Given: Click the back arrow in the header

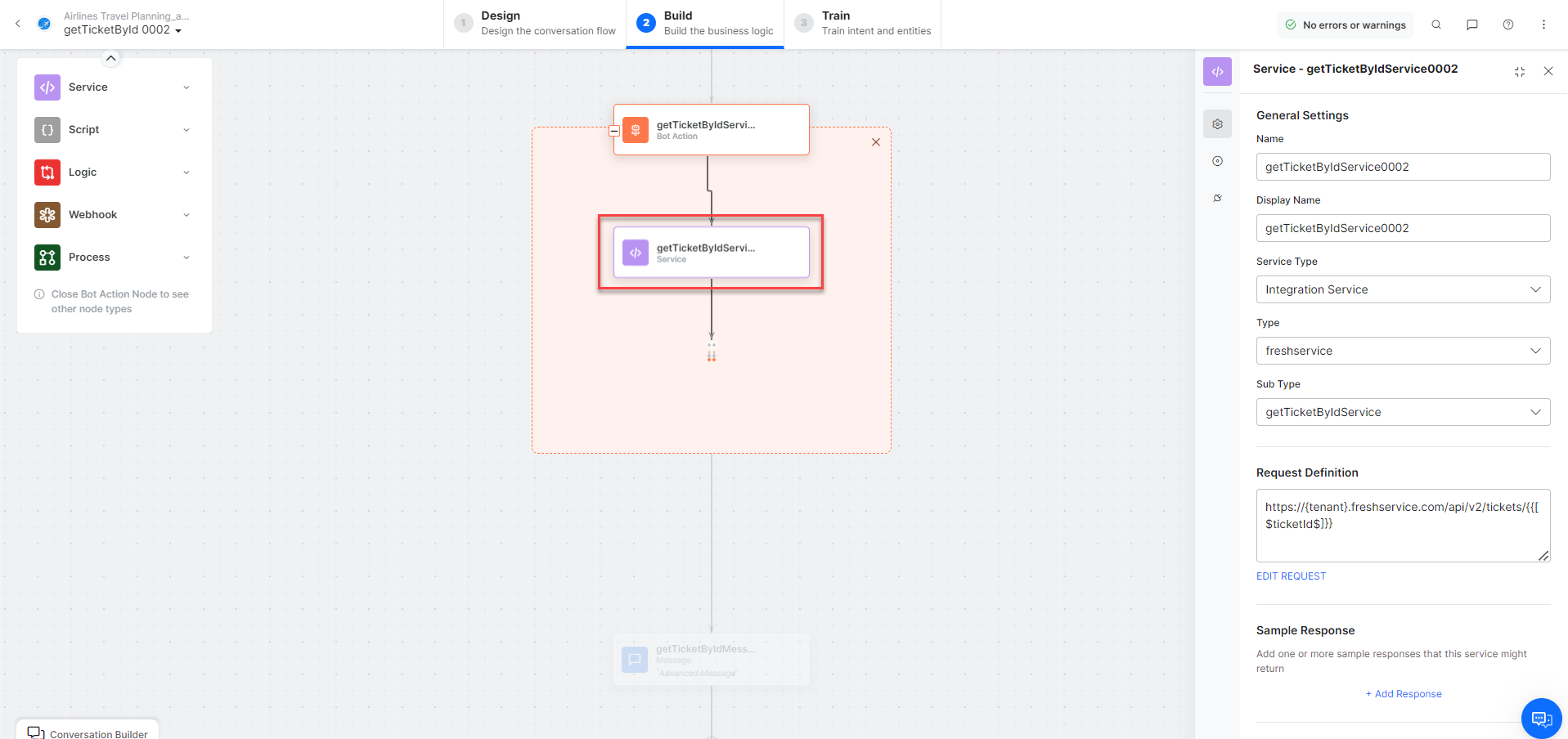Looking at the screenshot, I should [18, 24].
